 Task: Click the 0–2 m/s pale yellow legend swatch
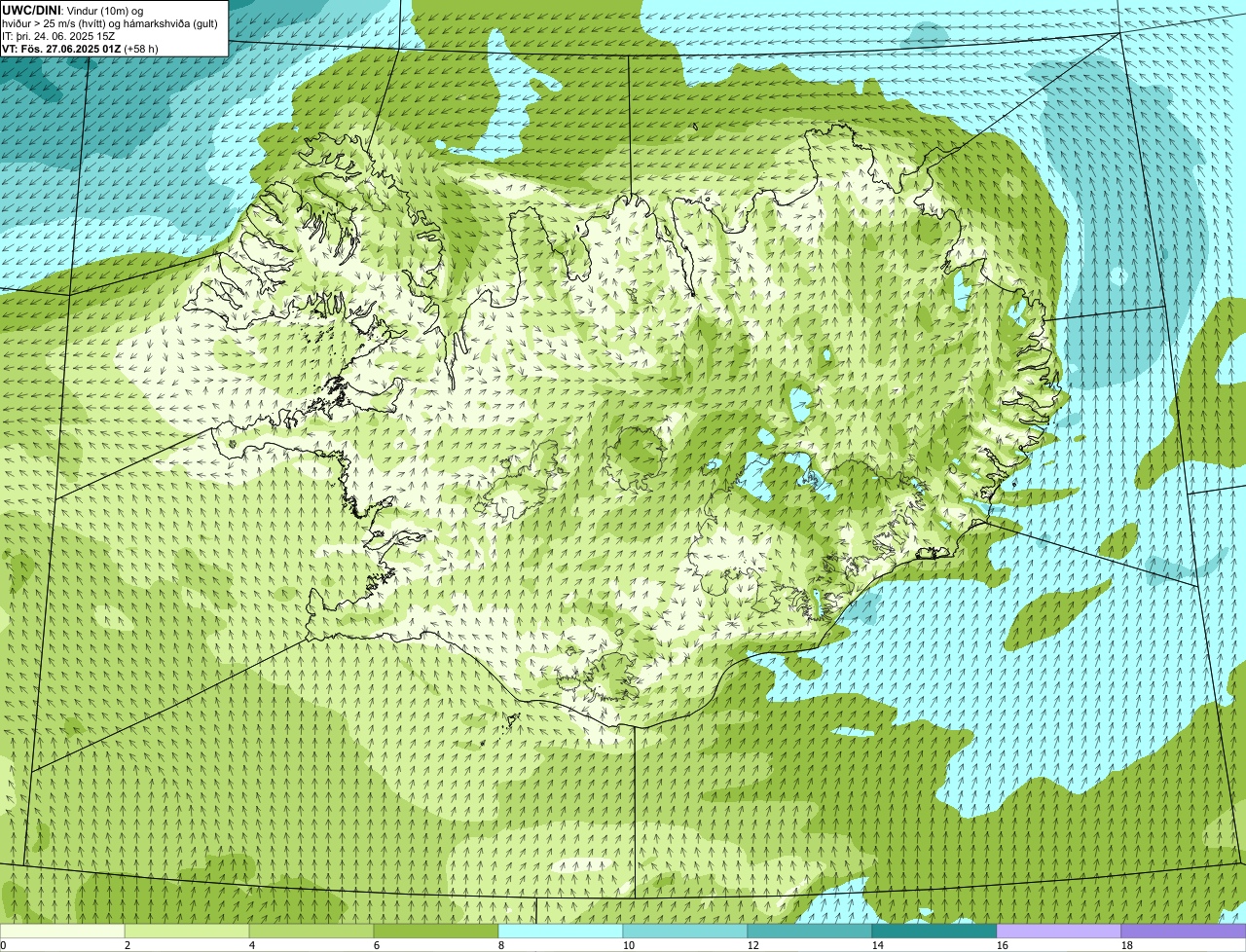tap(62, 931)
